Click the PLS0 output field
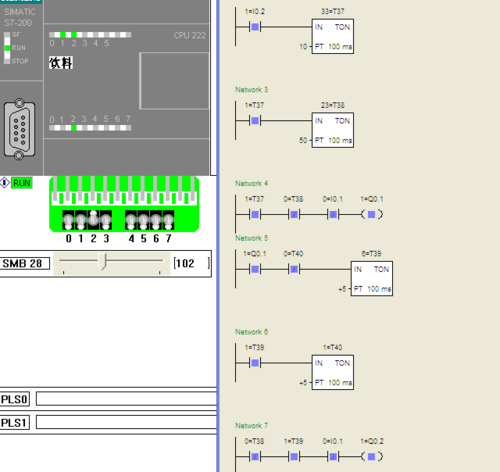The width and height of the screenshot is (500, 472). [126, 399]
